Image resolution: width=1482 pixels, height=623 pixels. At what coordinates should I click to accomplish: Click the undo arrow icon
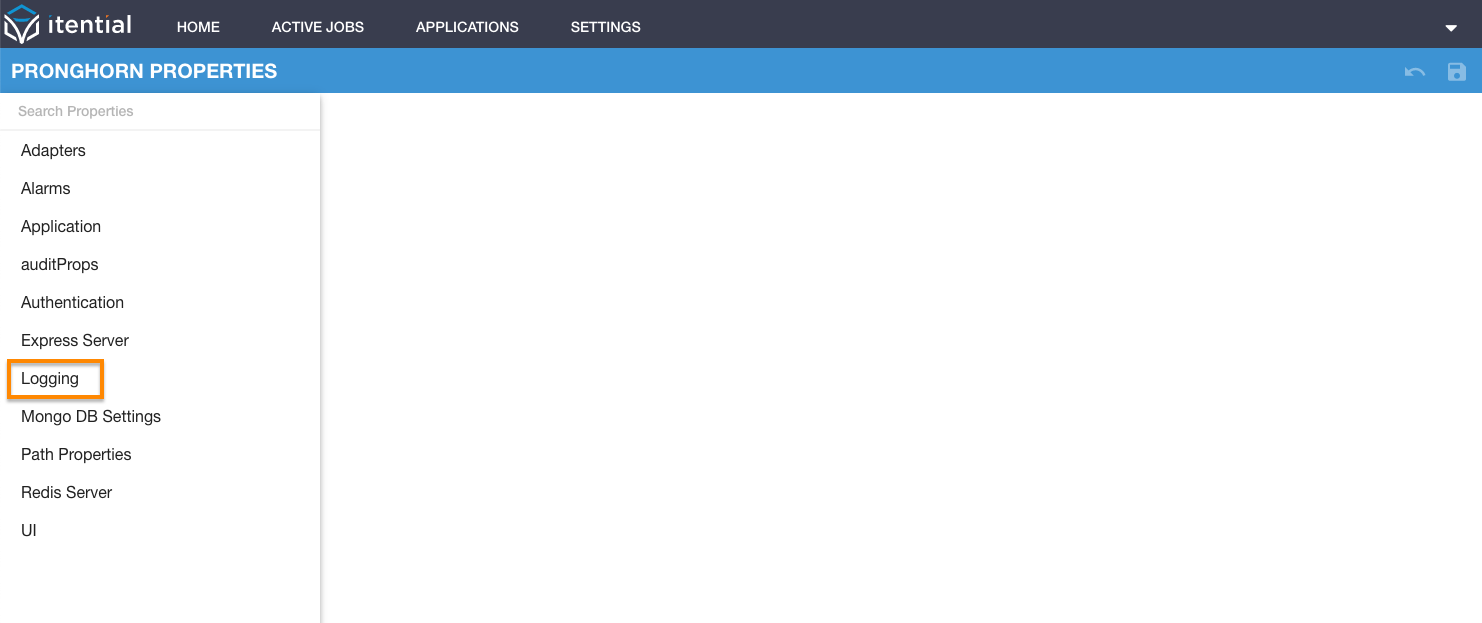click(x=1415, y=72)
